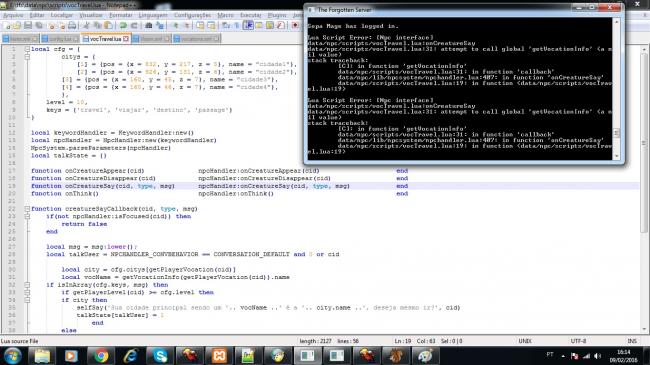Select the vocTravel.lua tab
This screenshot has width=650, height=365.
coord(106,39)
